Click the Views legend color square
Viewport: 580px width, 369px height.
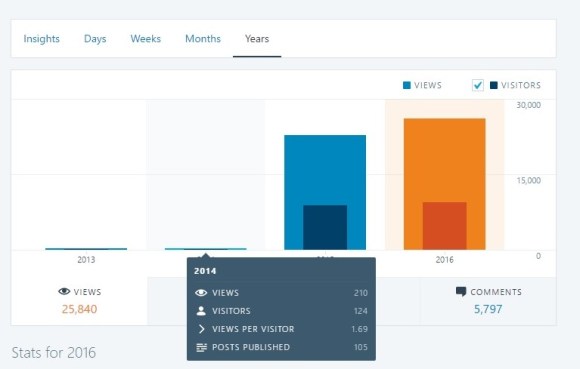[x=407, y=85]
